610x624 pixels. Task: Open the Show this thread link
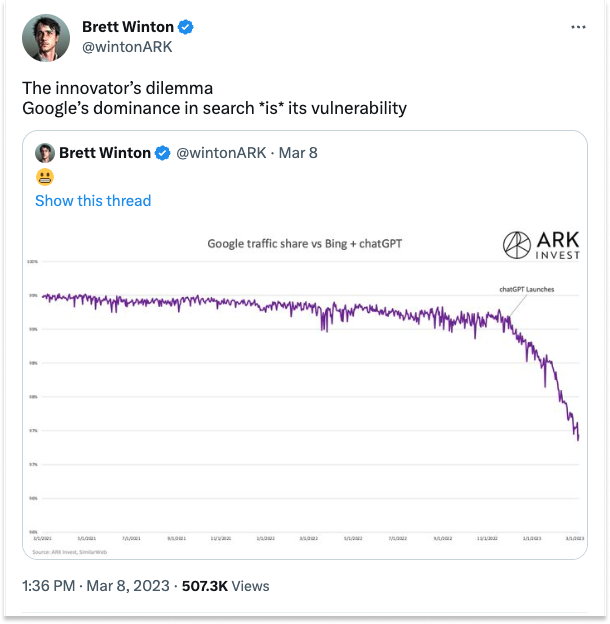tap(93, 201)
